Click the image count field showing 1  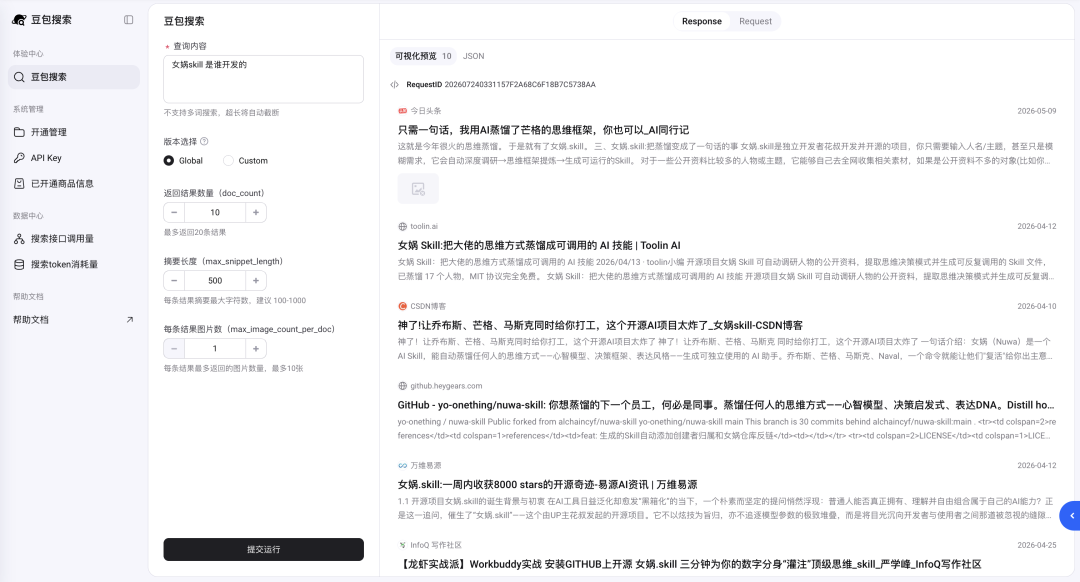[x=215, y=349]
